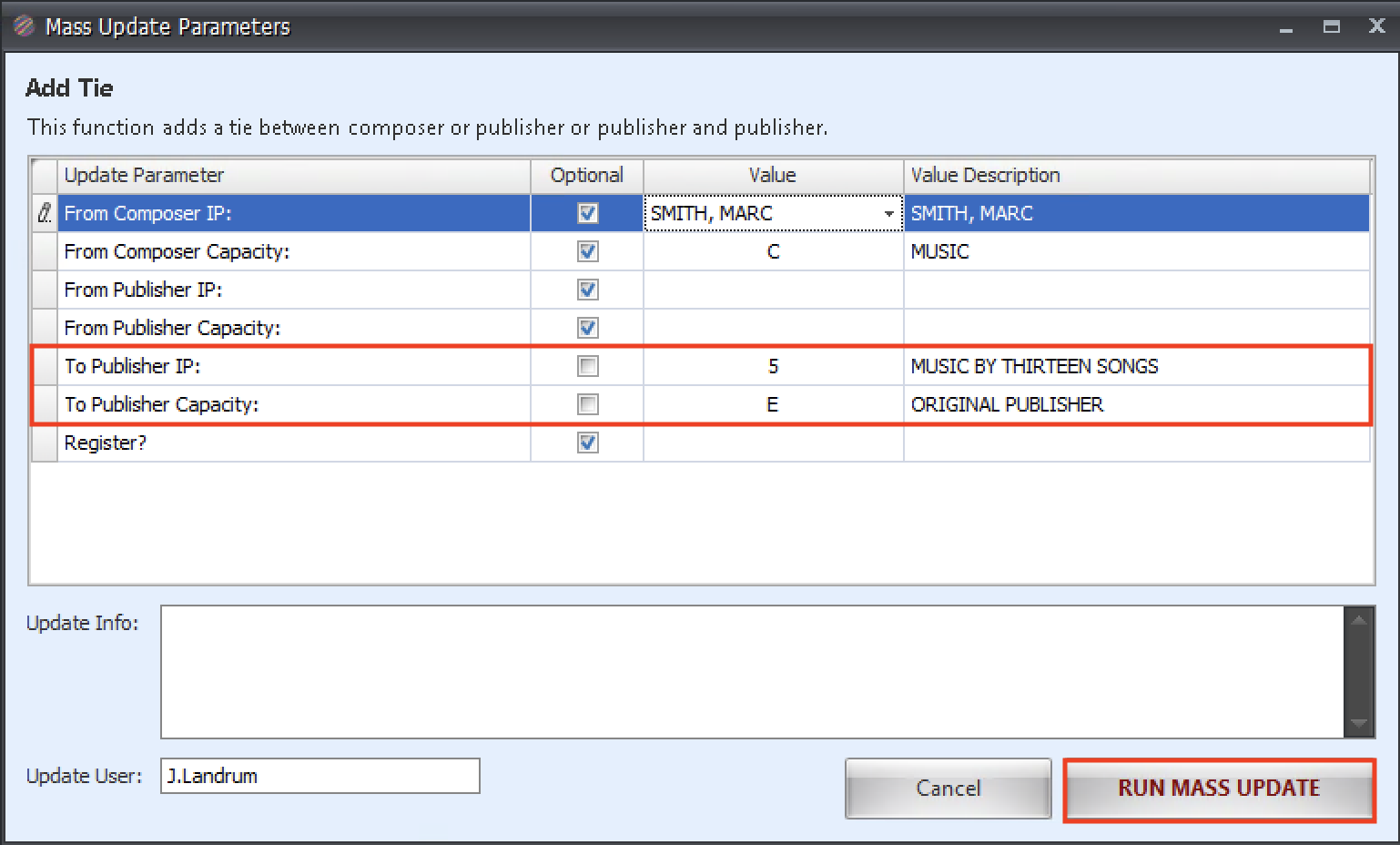The width and height of the screenshot is (1400, 845).
Task: Enable Optional checkbox for To Publisher IP
Action: click(587, 366)
